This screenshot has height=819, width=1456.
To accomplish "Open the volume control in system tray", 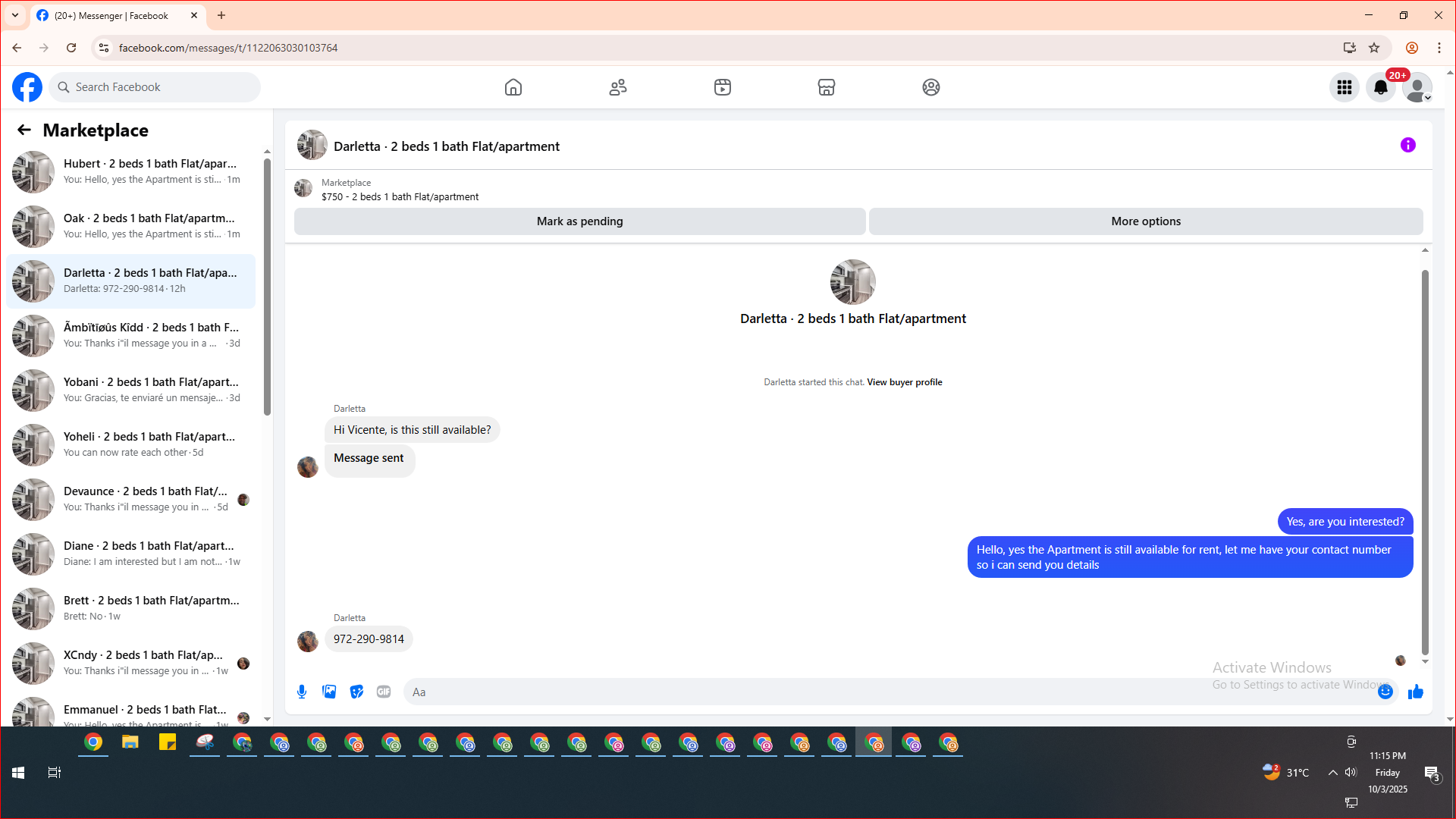I will [1351, 773].
